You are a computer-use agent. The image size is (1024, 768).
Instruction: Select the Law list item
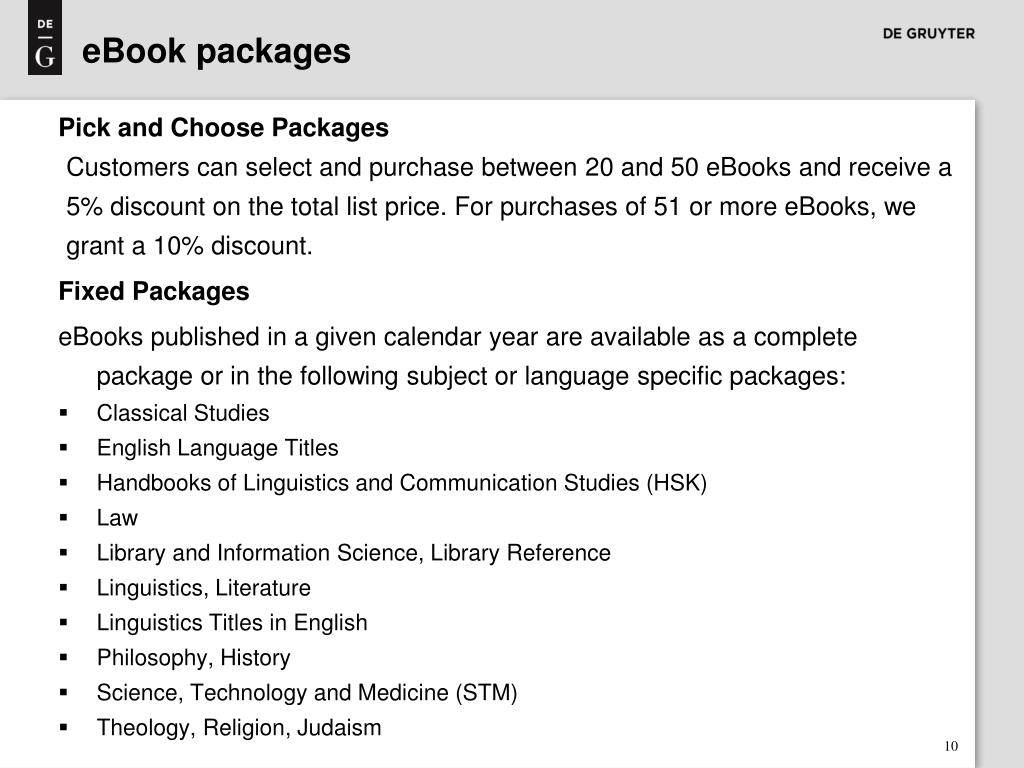[x=118, y=518]
